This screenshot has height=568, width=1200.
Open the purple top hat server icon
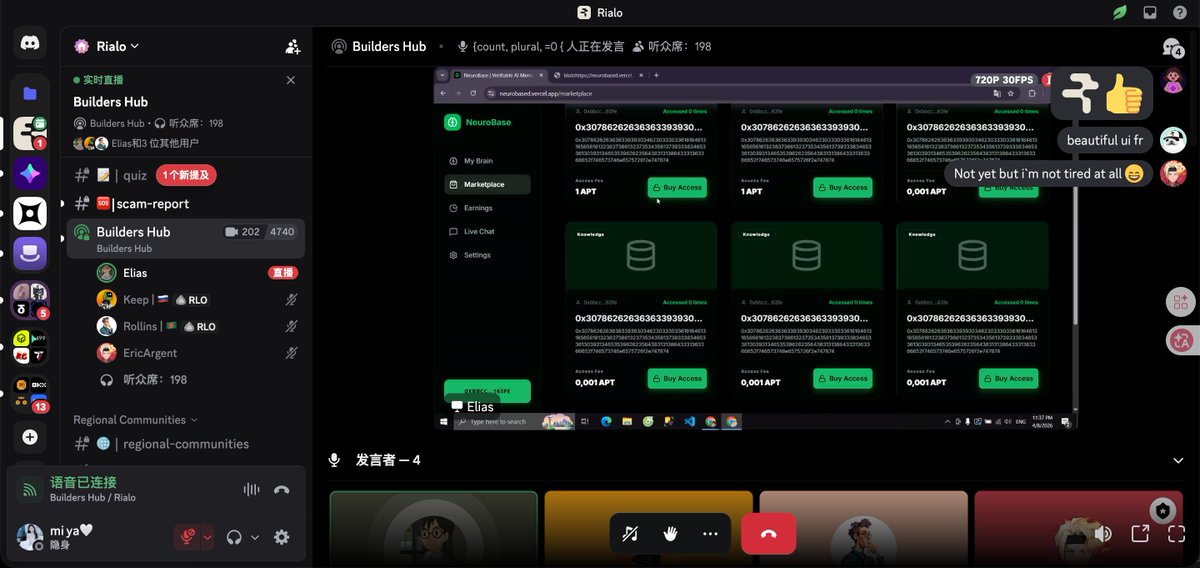point(30,254)
